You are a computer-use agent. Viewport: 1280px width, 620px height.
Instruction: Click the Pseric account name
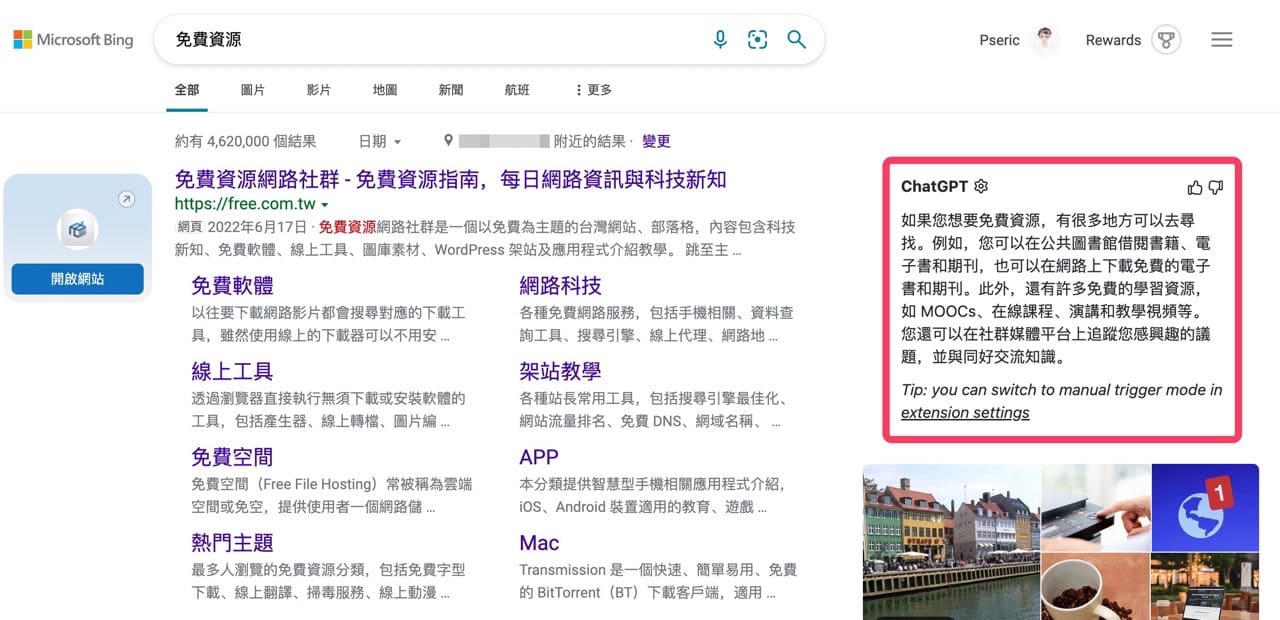(1000, 40)
